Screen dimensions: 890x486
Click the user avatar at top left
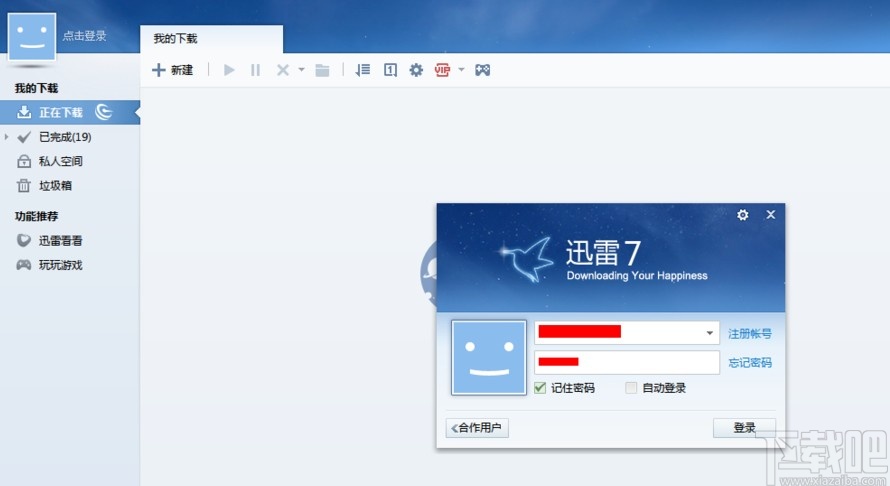point(32,37)
